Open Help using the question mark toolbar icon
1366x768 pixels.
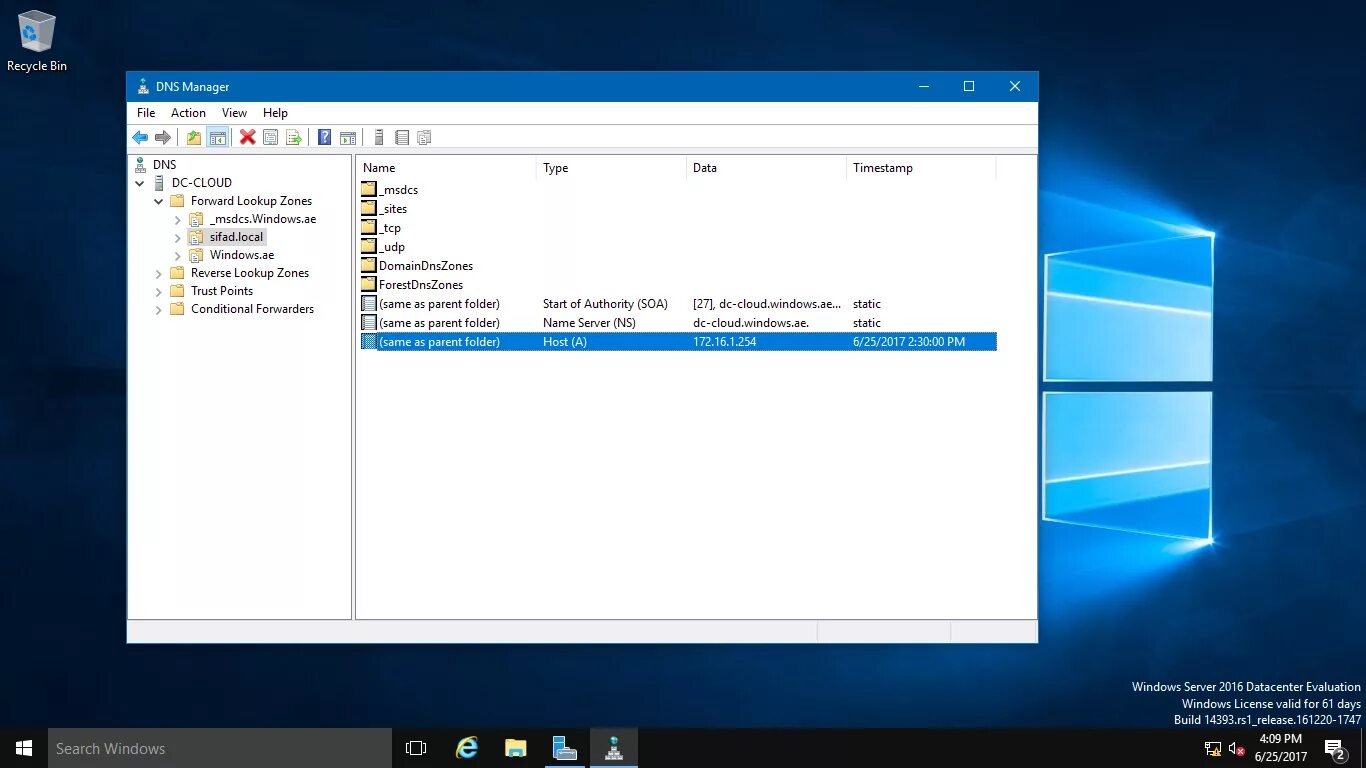(x=323, y=137)
